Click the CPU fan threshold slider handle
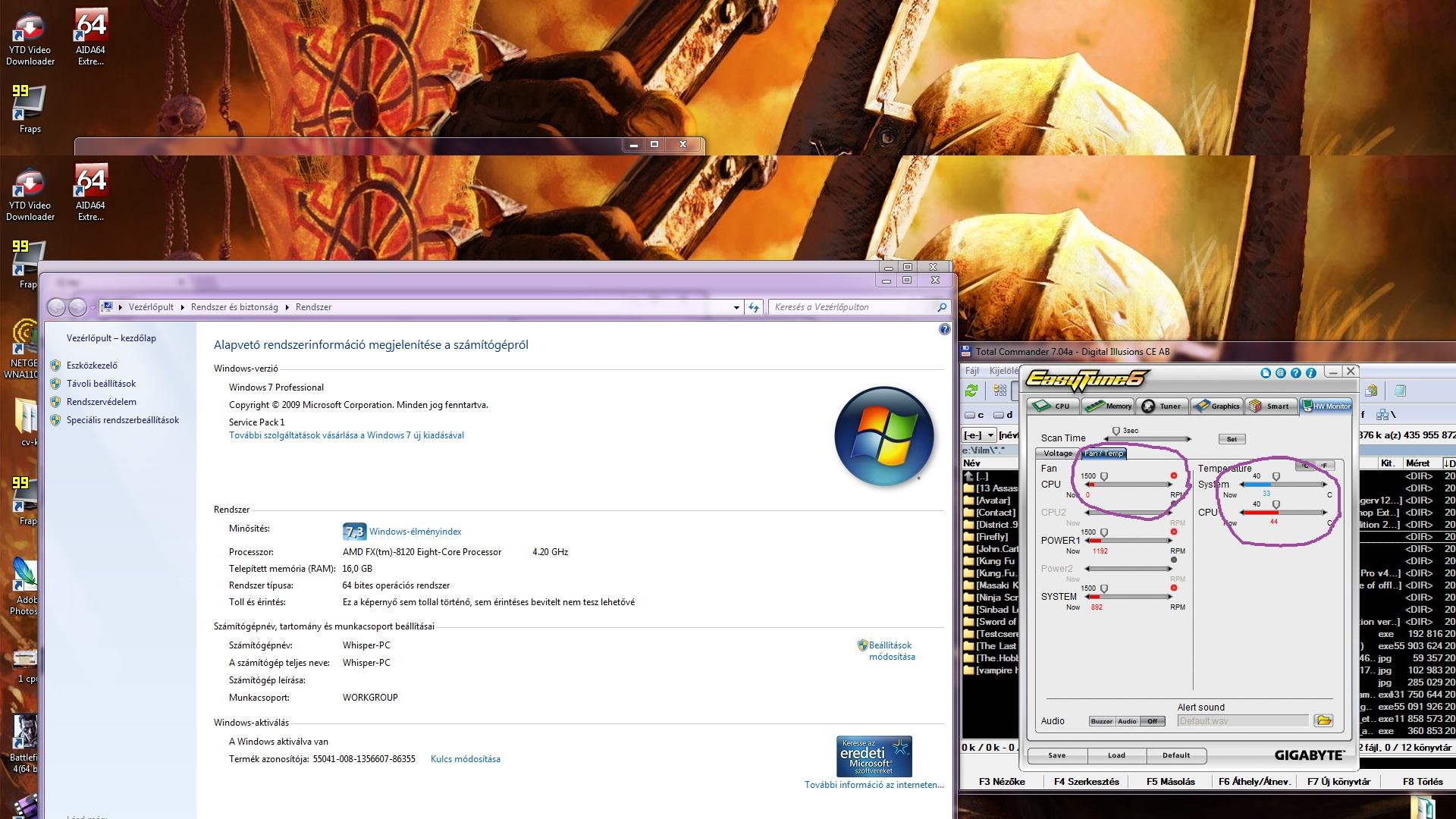This screenshot has width=1456, height=819. point(1104,477)
